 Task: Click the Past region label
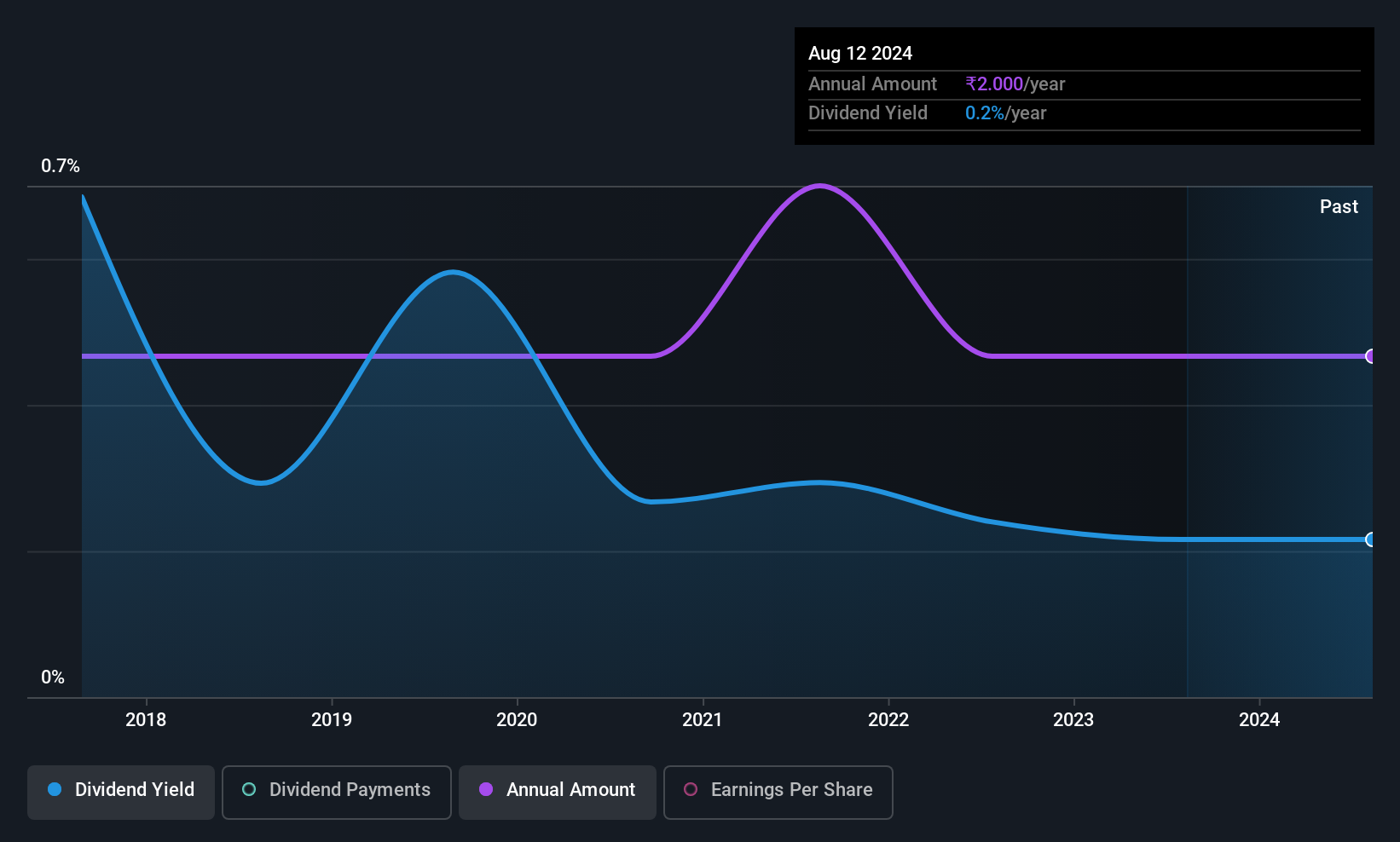click(x=1339, y=206)
